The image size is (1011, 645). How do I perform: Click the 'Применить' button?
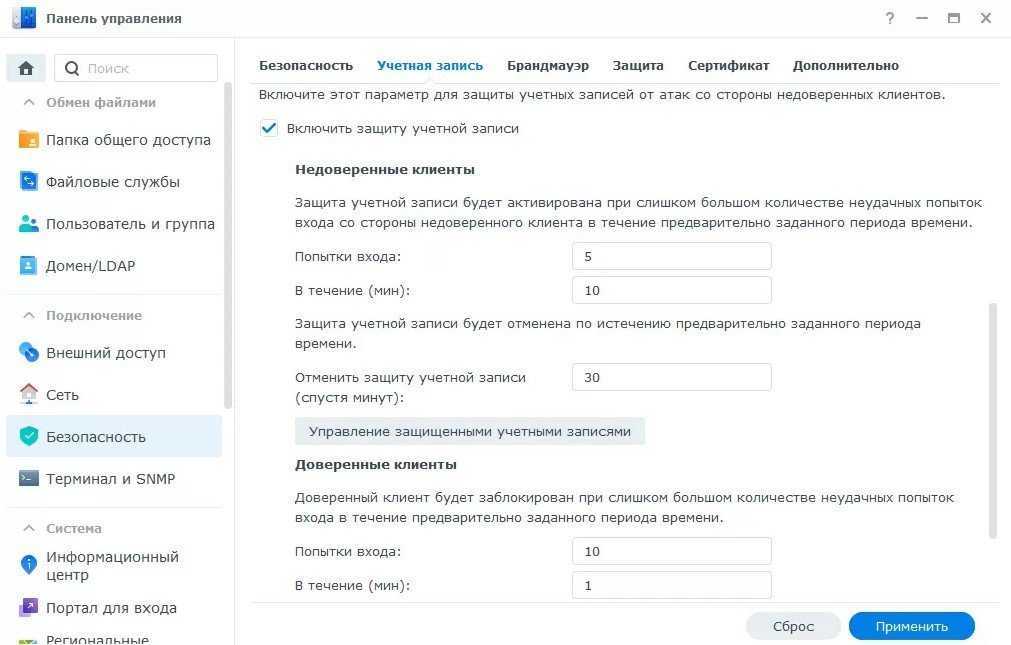tap(911, 626)
